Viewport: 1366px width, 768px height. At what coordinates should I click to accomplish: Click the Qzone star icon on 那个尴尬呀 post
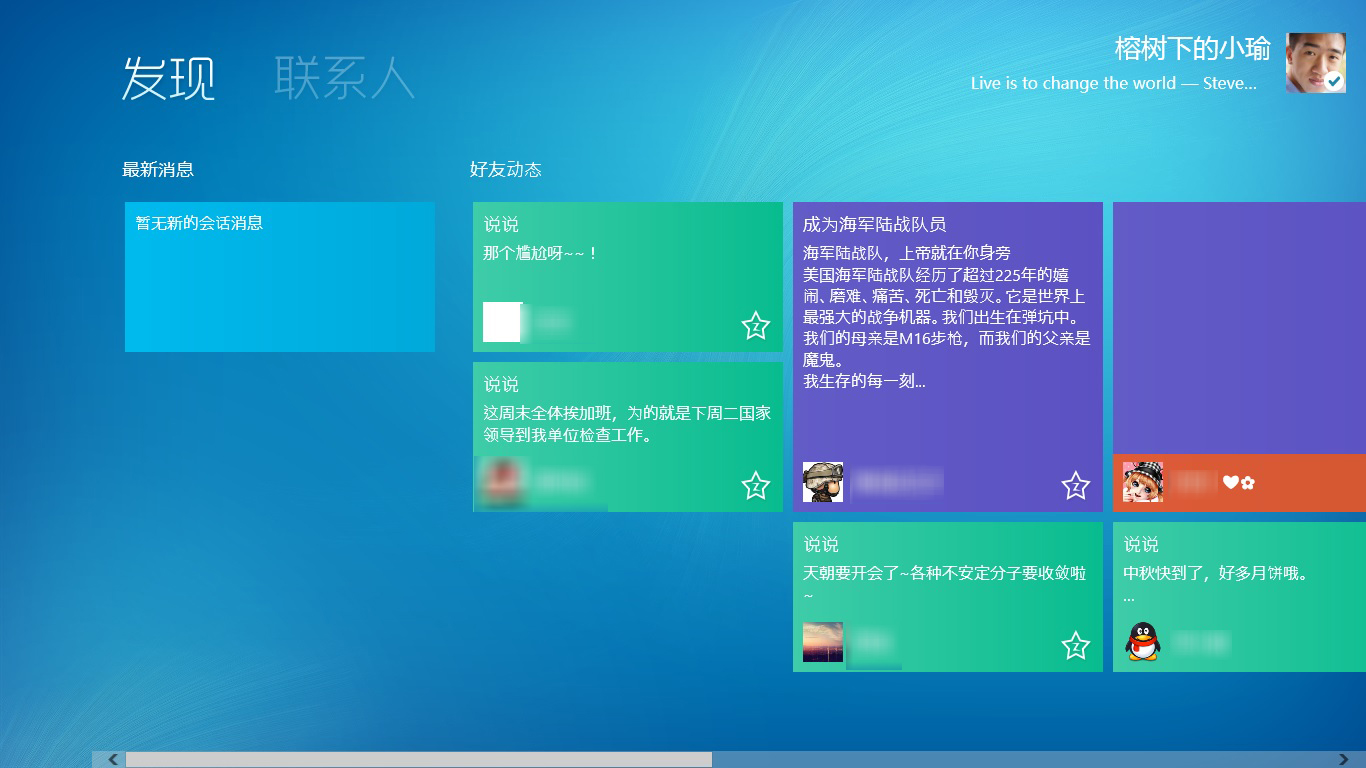[x=756, y=326]
